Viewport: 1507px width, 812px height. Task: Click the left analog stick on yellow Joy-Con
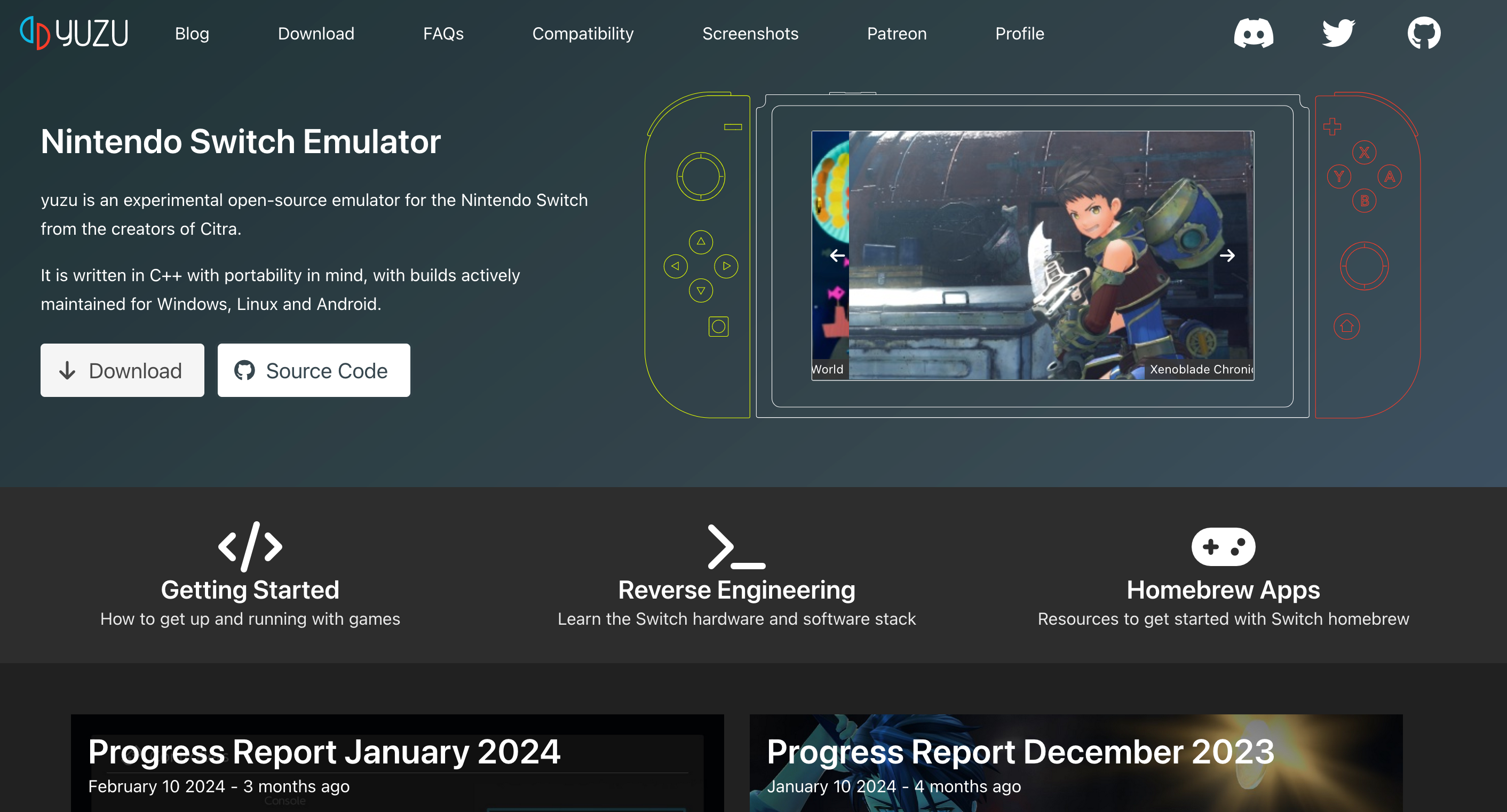point(701,177)
